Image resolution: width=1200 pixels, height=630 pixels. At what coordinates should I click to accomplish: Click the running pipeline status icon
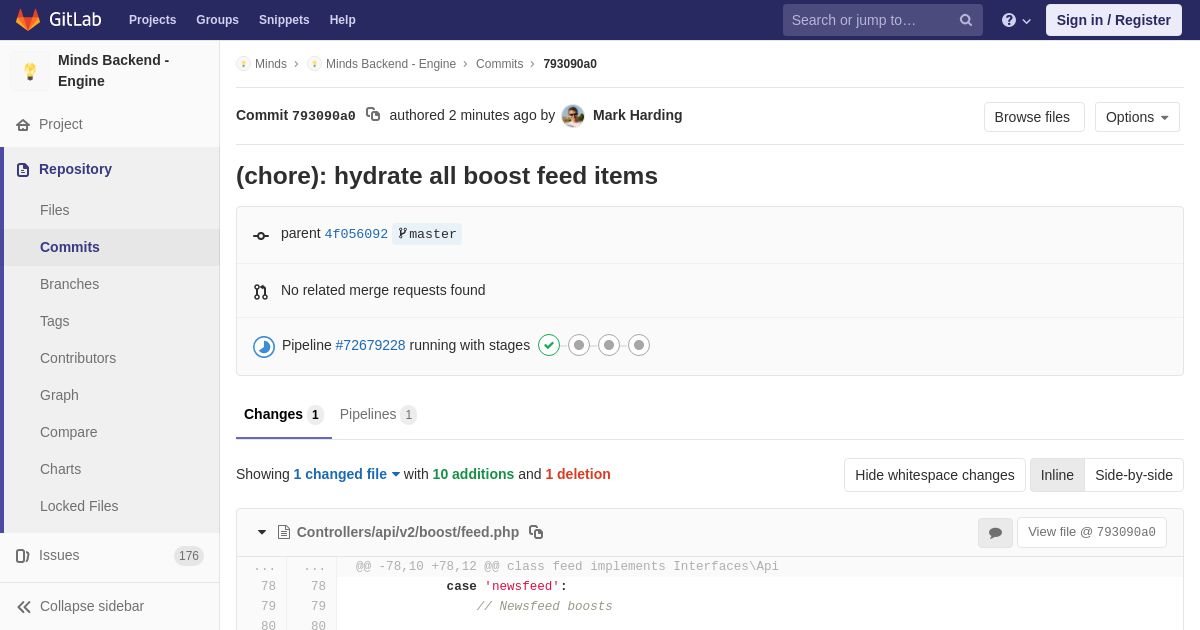(264, 346)
